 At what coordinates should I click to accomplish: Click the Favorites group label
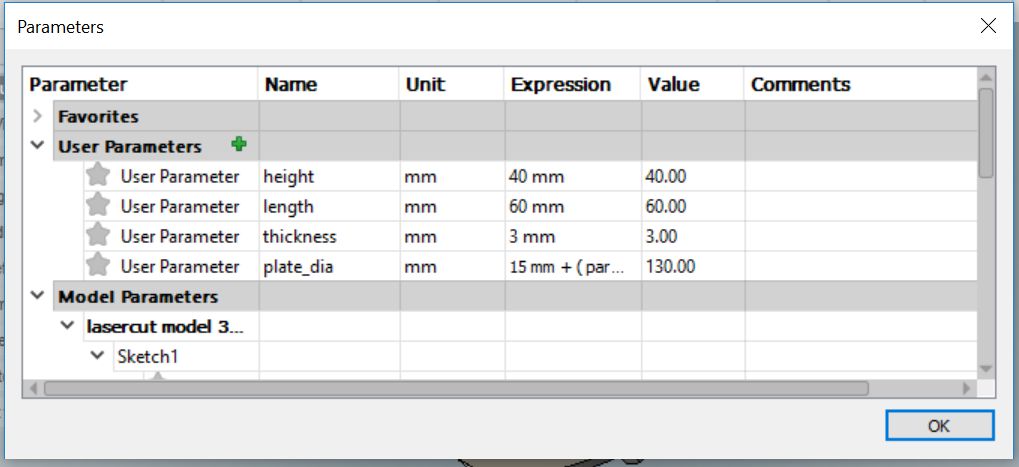pyautogui.click(x=98, y=117)
